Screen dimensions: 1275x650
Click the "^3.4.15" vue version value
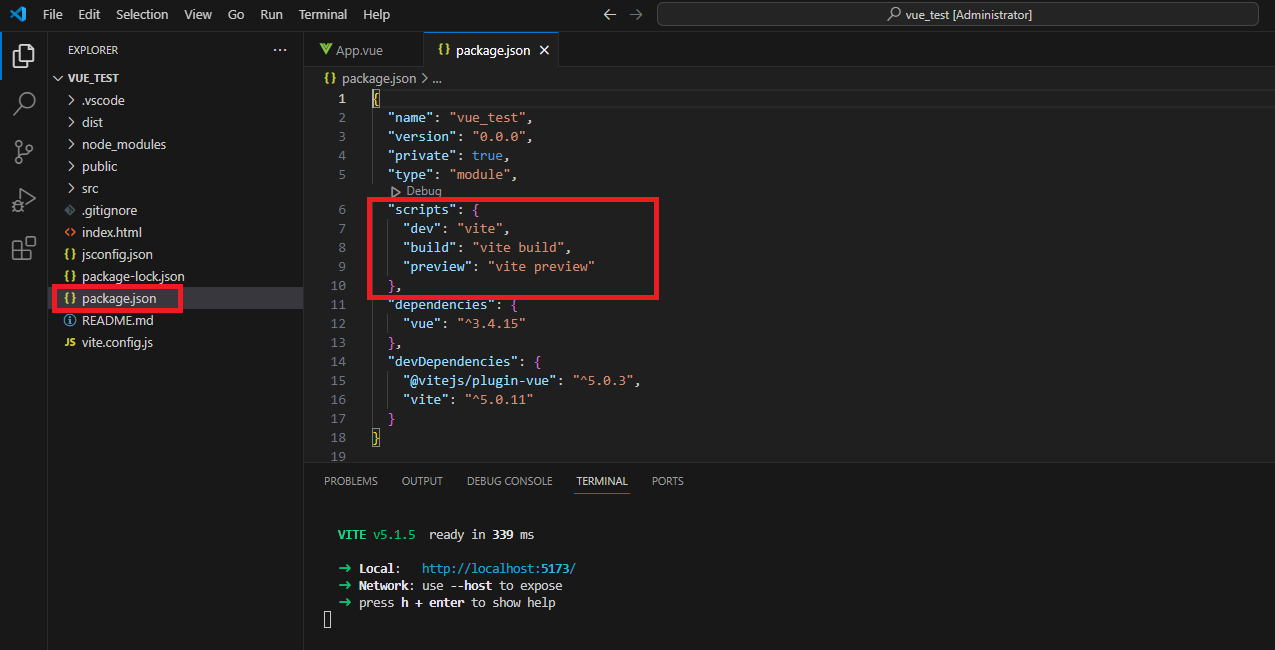click(491, 323)
